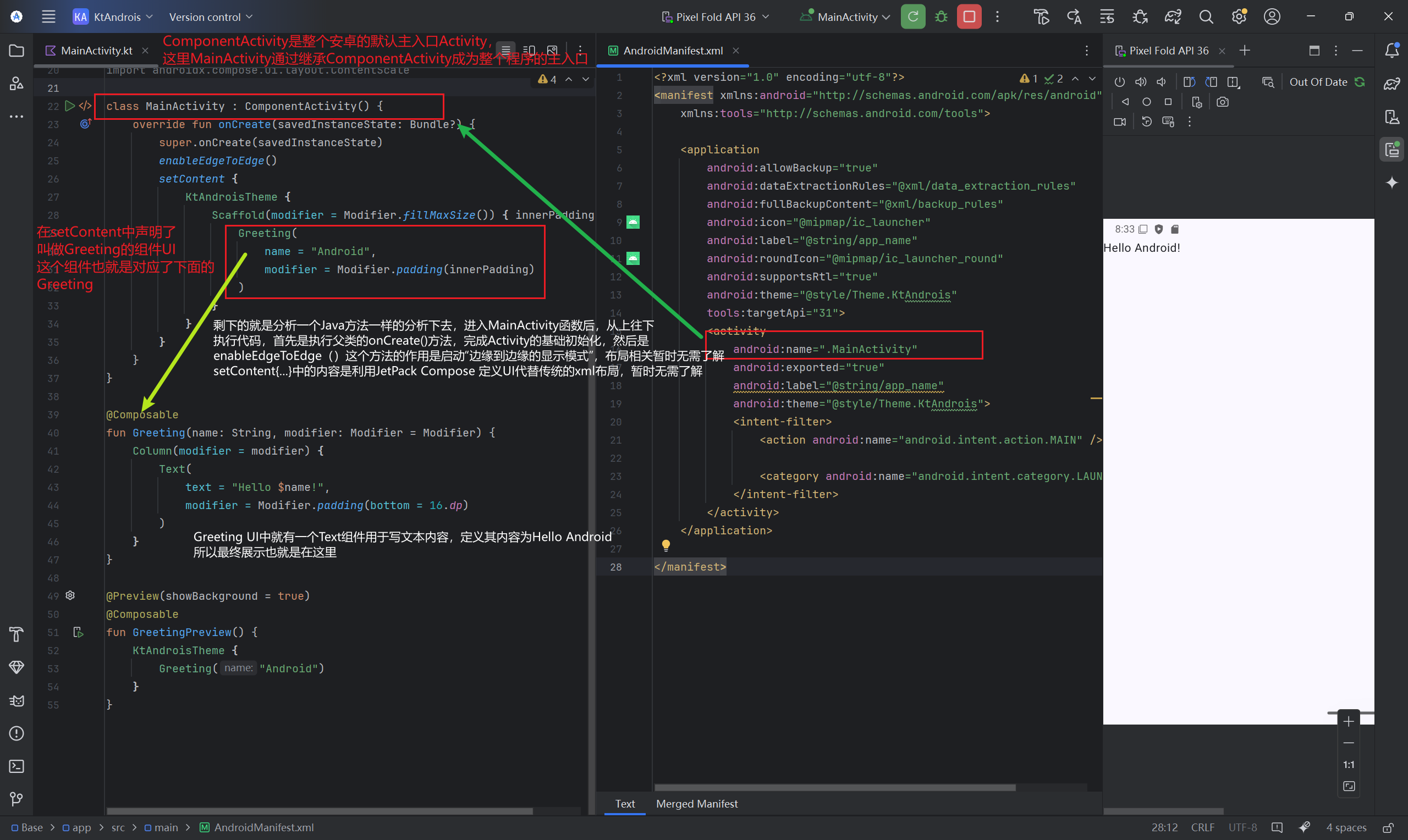This screenshot has width=1408, height=840.
Task: Open the Version control dropdown
Action: pos(211,17)
